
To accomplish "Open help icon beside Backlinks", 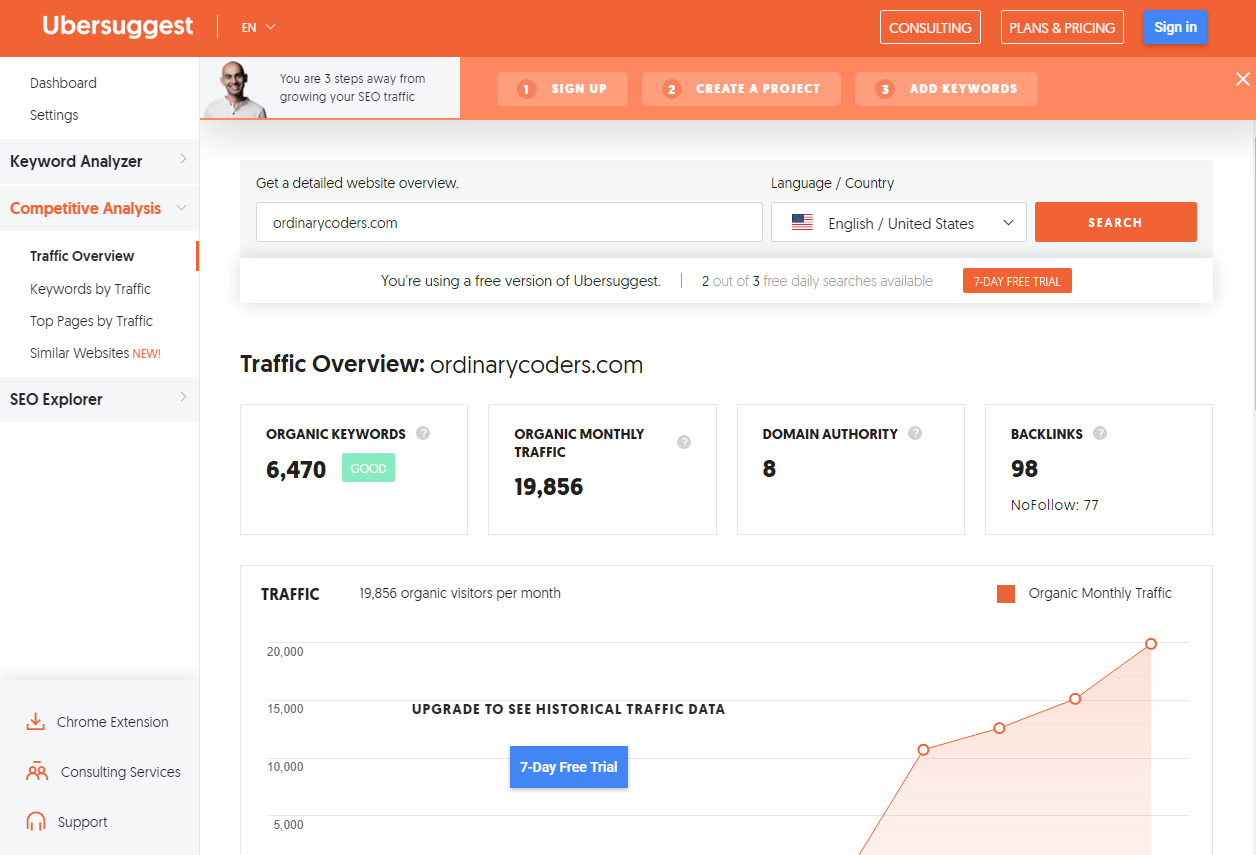I will [1100, 434].
